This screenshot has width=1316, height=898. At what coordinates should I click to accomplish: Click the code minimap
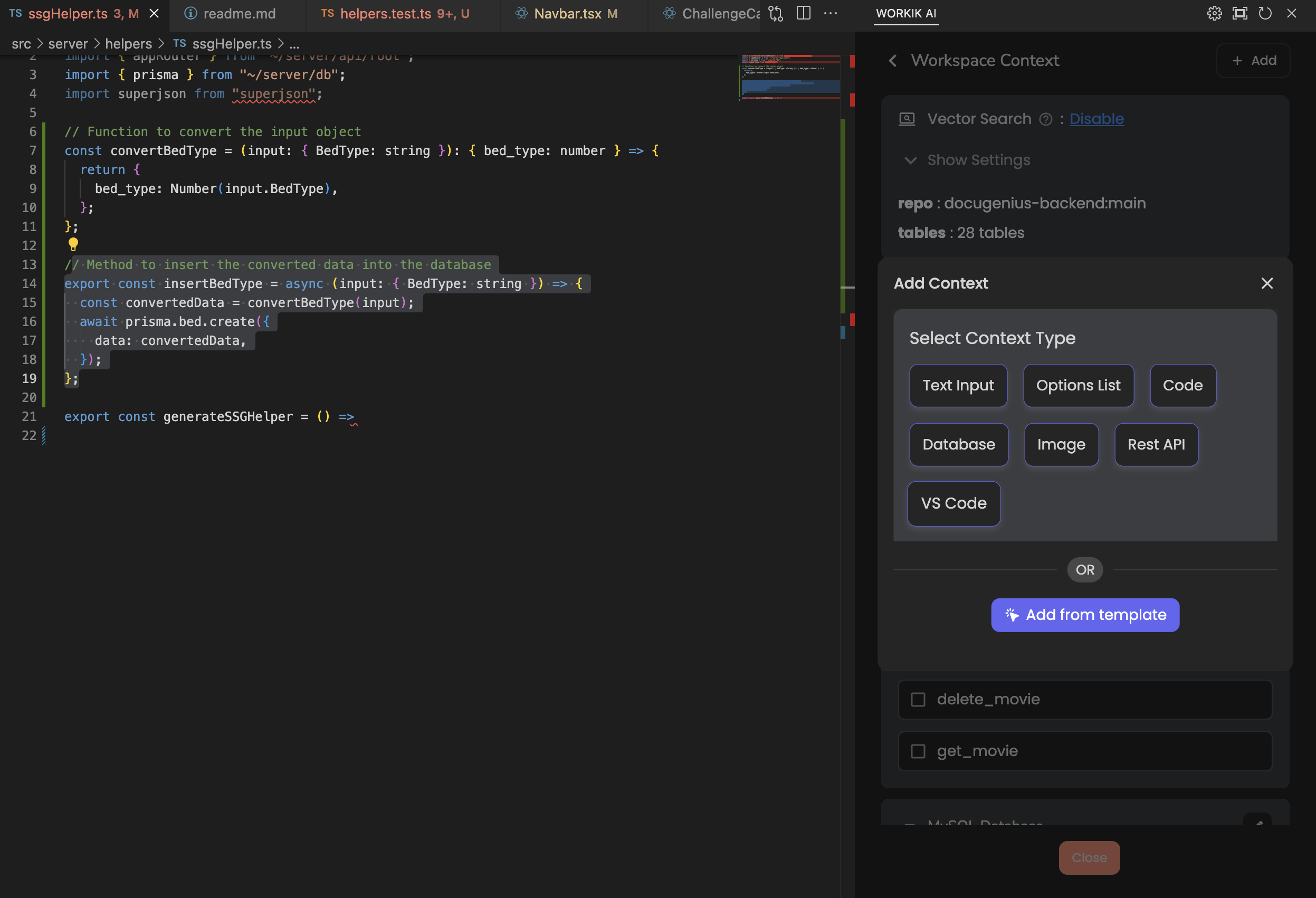pos(790,78)
